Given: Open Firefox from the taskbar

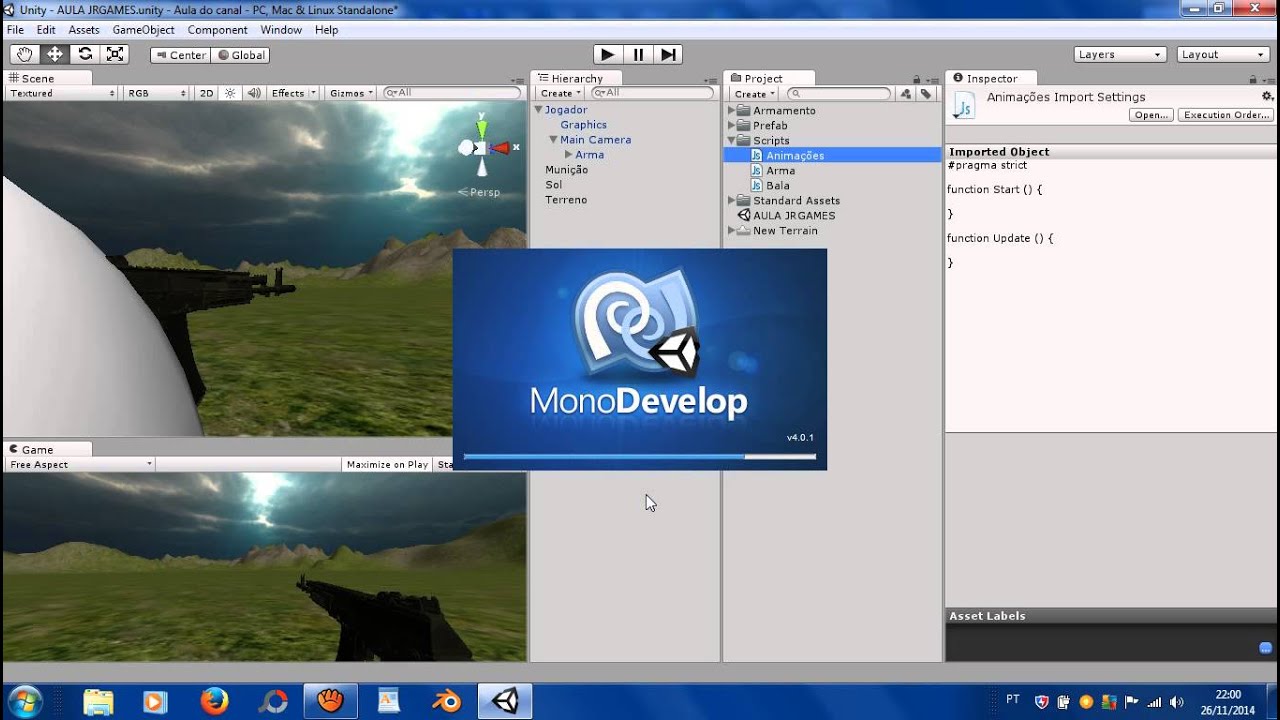Looking at the screenshot, I should pyautogui.click(x=214, y=701).
